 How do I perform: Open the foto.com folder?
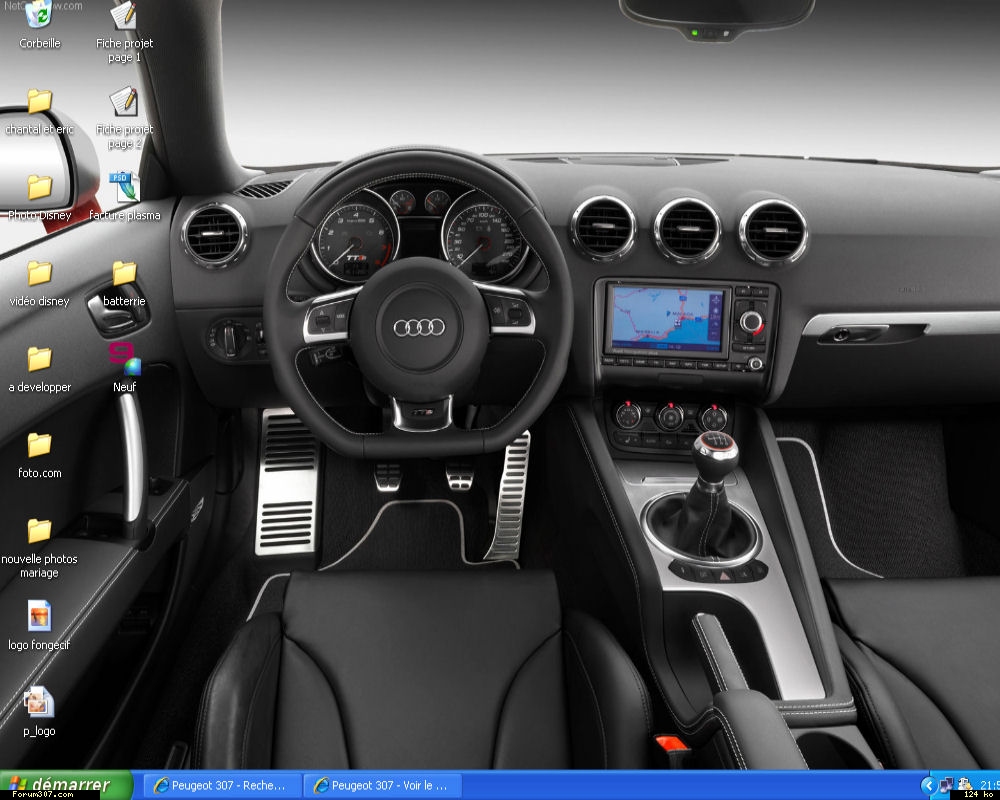pyautogui.click(x=39, y=445)
